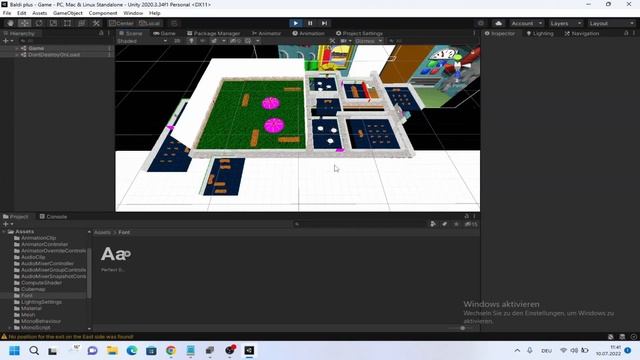Open the Account dropdown
The image size is (640, 360).
pyautogui.click(x=526, y=23)
